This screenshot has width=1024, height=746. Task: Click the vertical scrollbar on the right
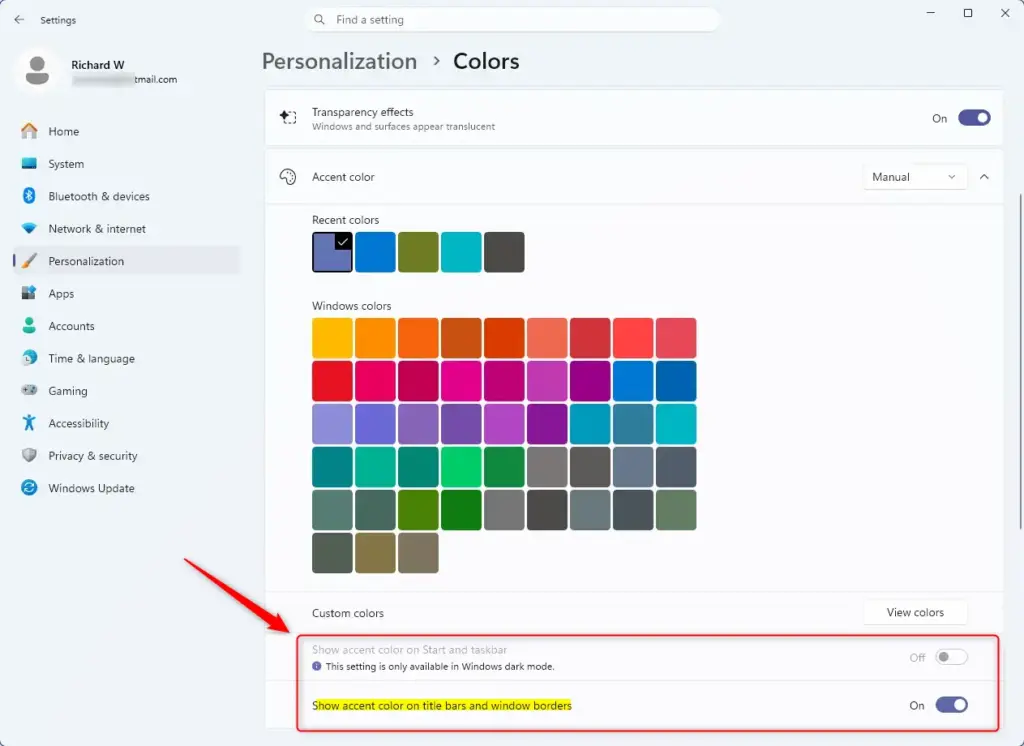tap(1020, 361)
